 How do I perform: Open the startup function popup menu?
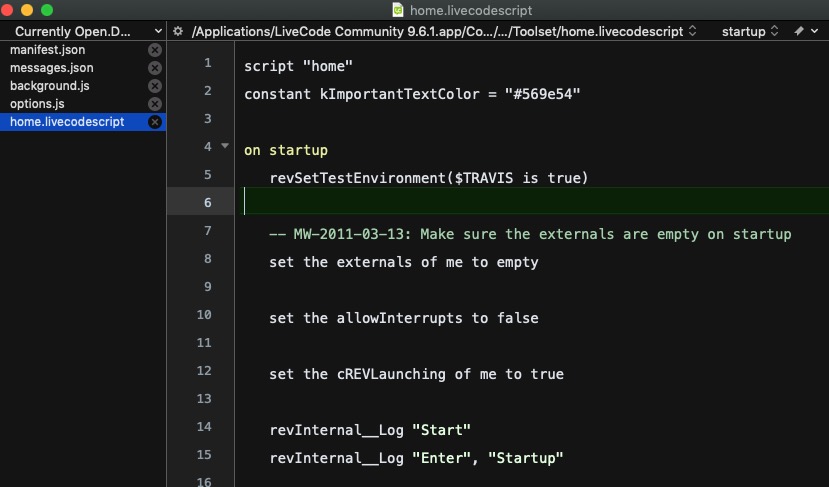(749, 31)
